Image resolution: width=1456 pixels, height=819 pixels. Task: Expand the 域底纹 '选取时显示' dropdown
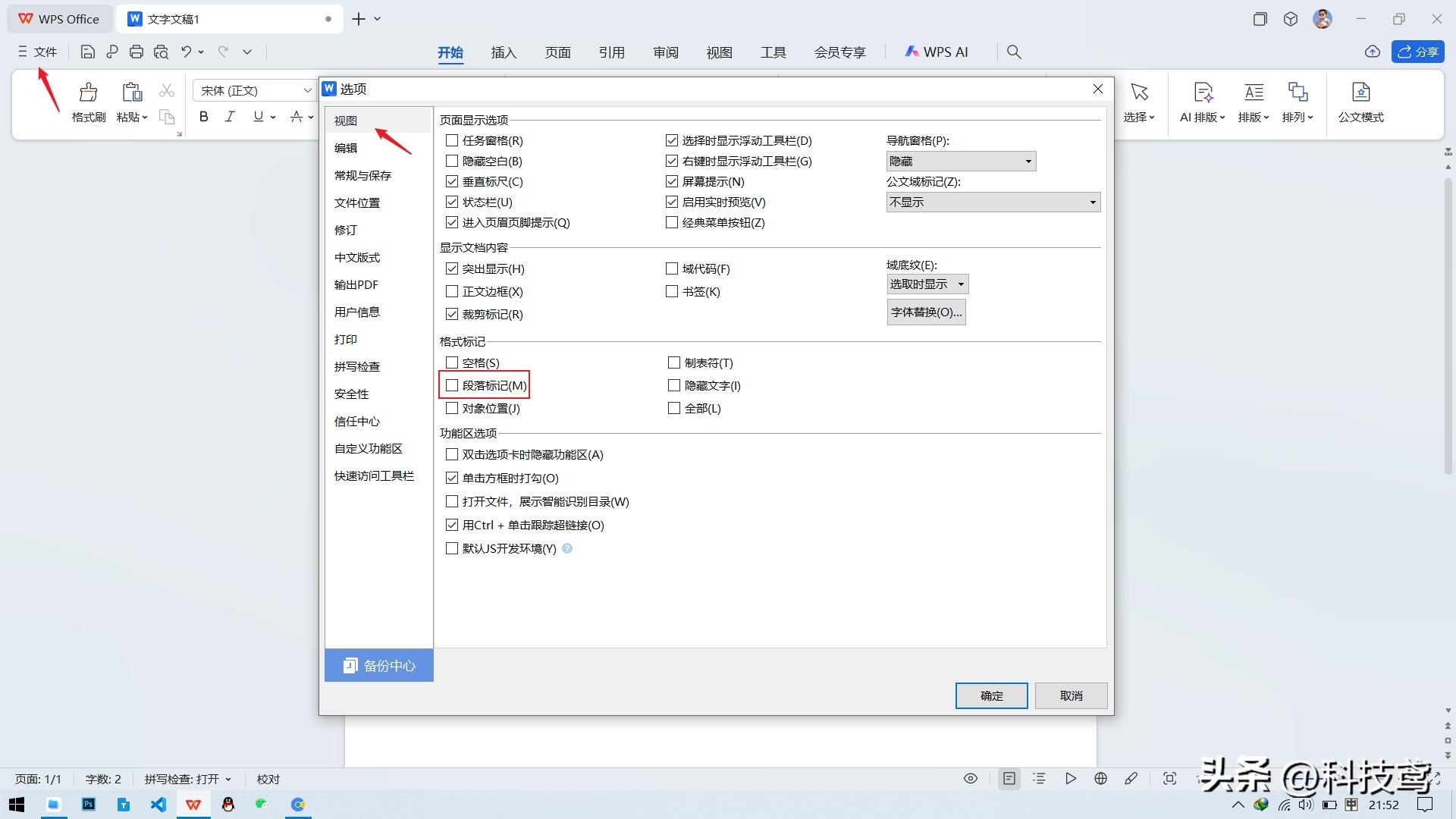961,284
